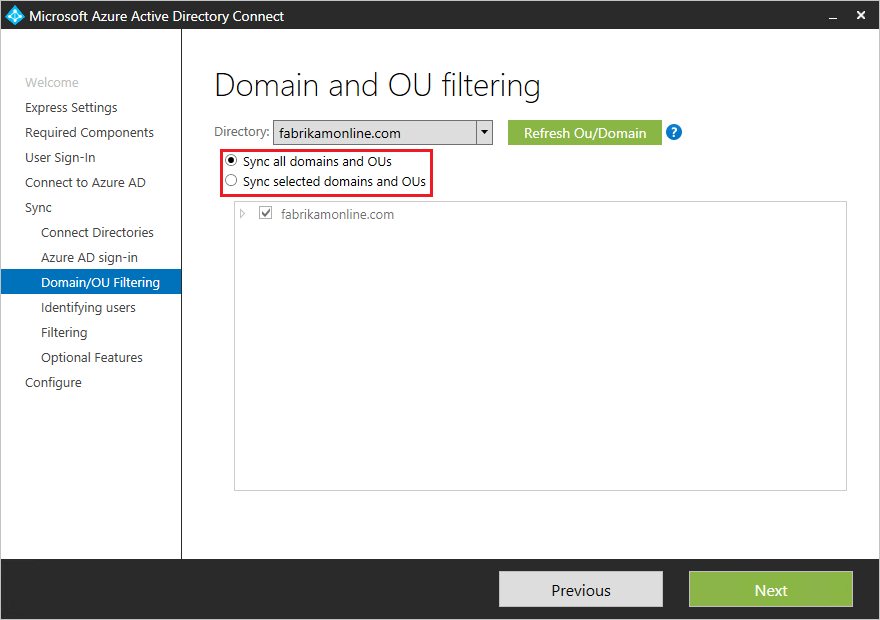
Task: Select the Identifying users step
Action: pyautogui.click(x=88, y=308)
